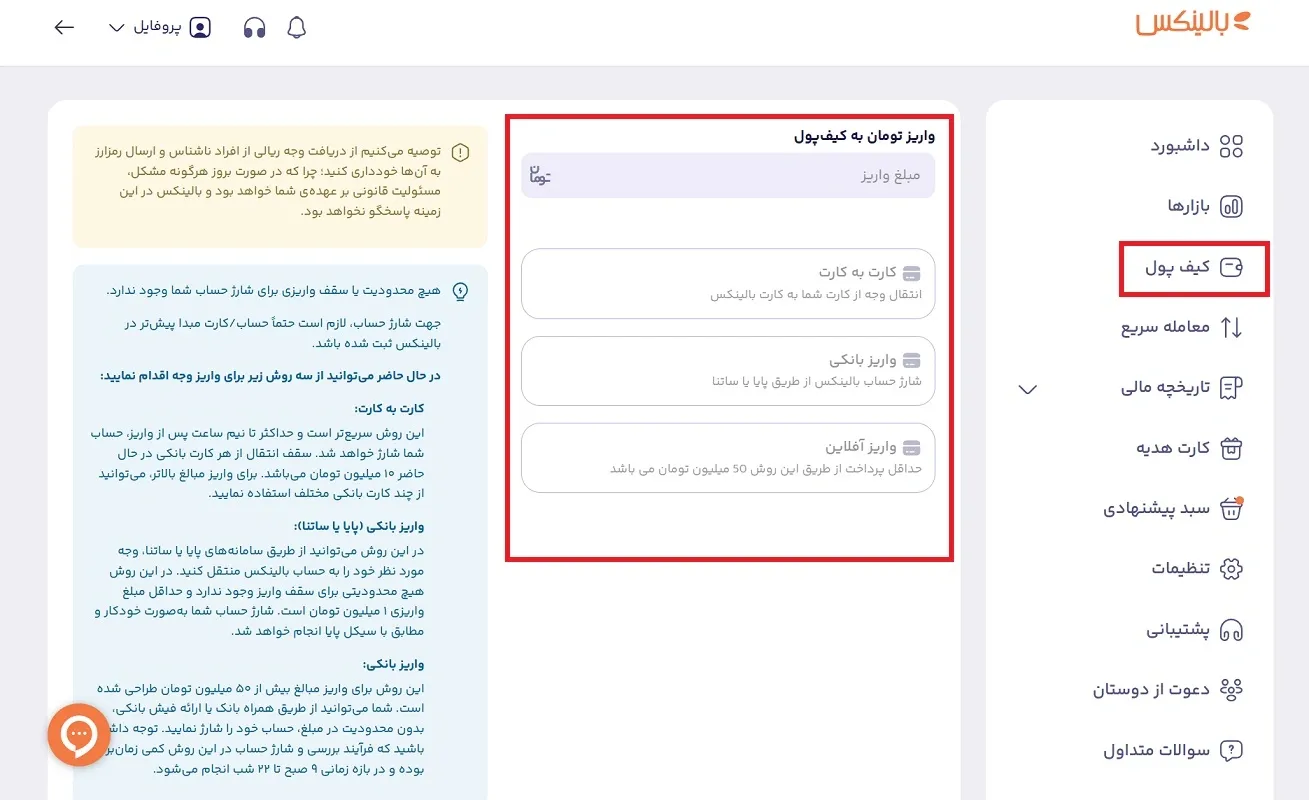The width and height of the screenshot is (1309, 800).
Task: Click the subtitle شارژ حساب بالینکس از طریق پایا یا ساتنا
Action: [x=816, y=382]
